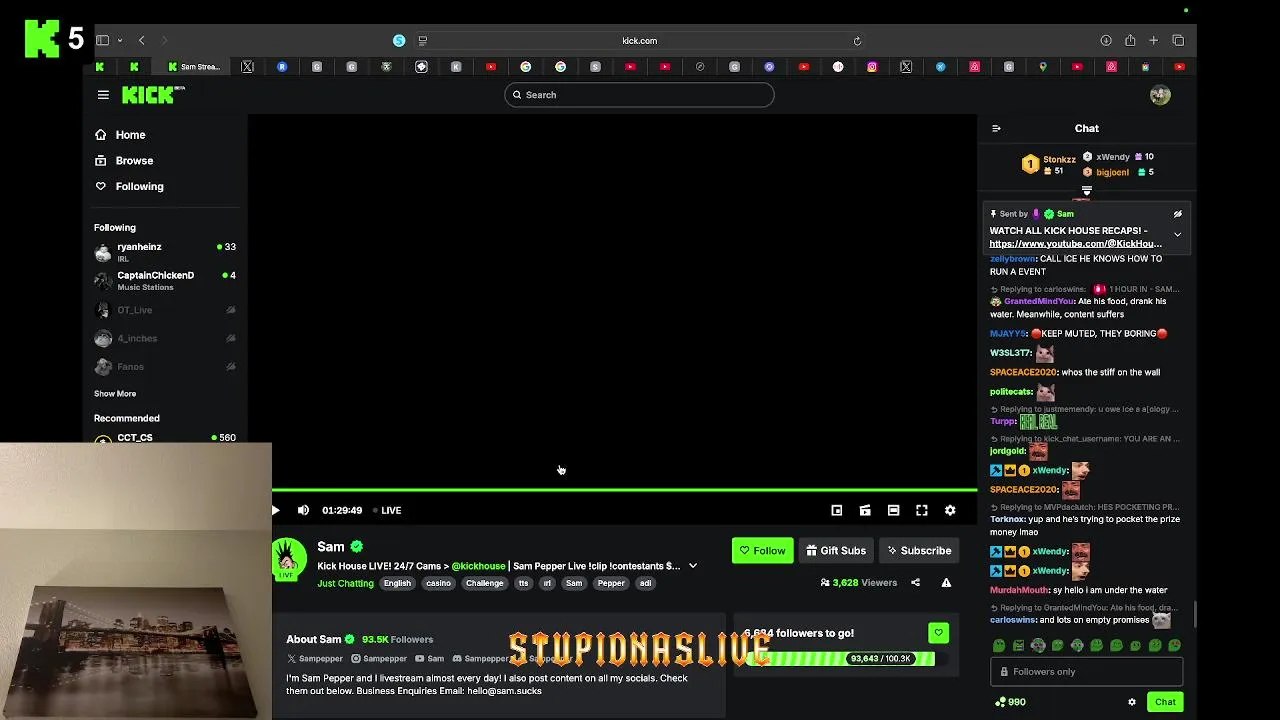The height and width of the screenshot is (720, 1280).
Task: Hide the pinned message in chat
Action: 1177,214
